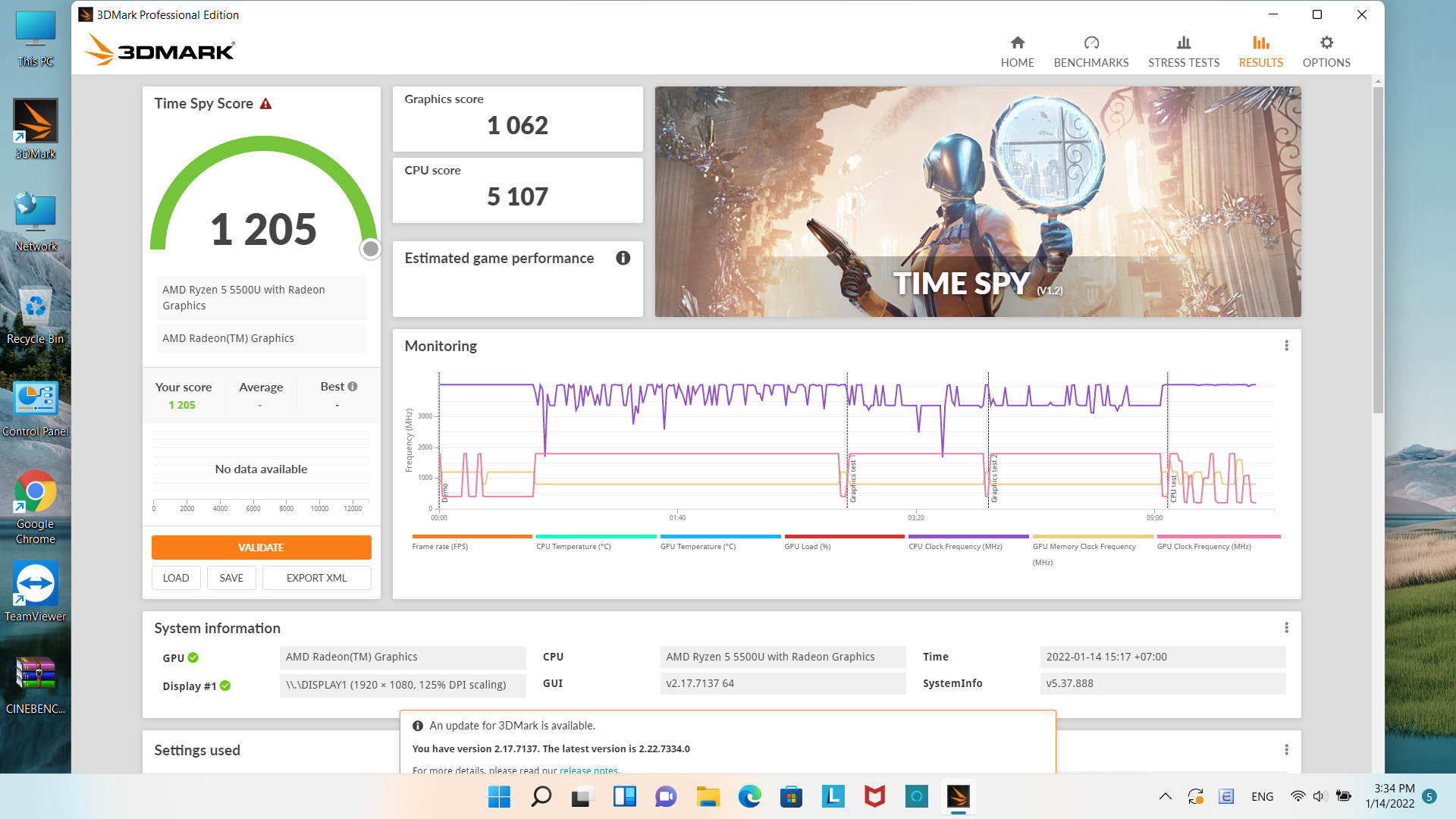Viewport: 1456px width, 819px height.
Task: Click the CPU score 5 107 card
Action: click(517, 190)
